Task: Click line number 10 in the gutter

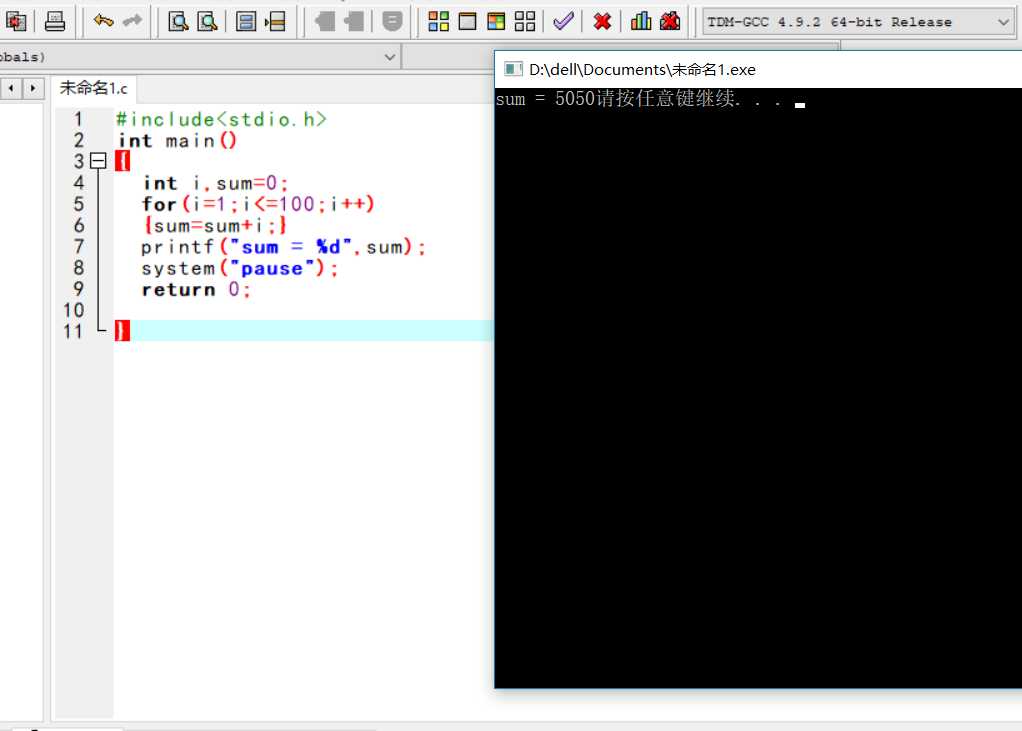Action: coord(74,310)
